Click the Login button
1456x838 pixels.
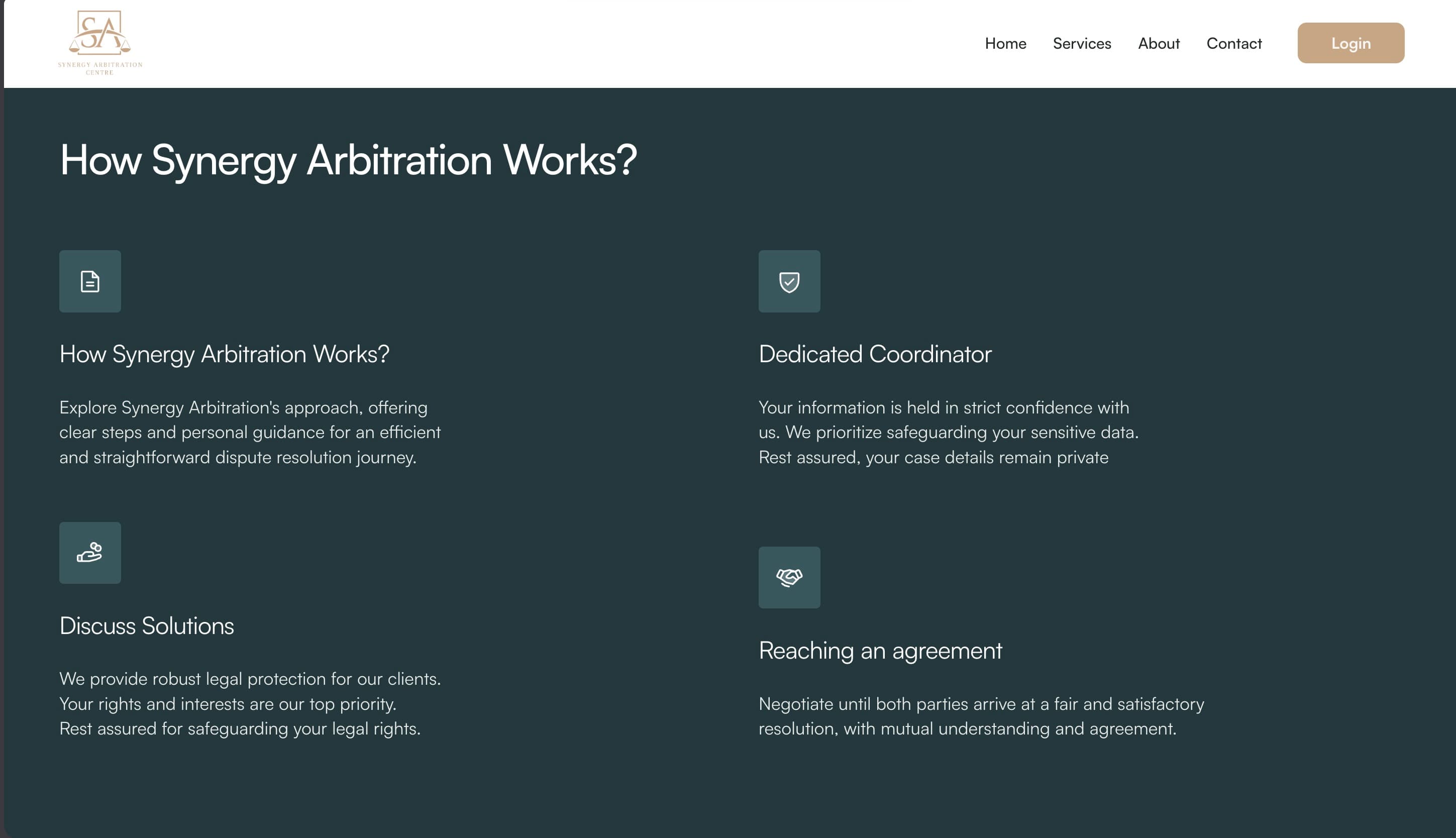click(x=1350, y=43)
